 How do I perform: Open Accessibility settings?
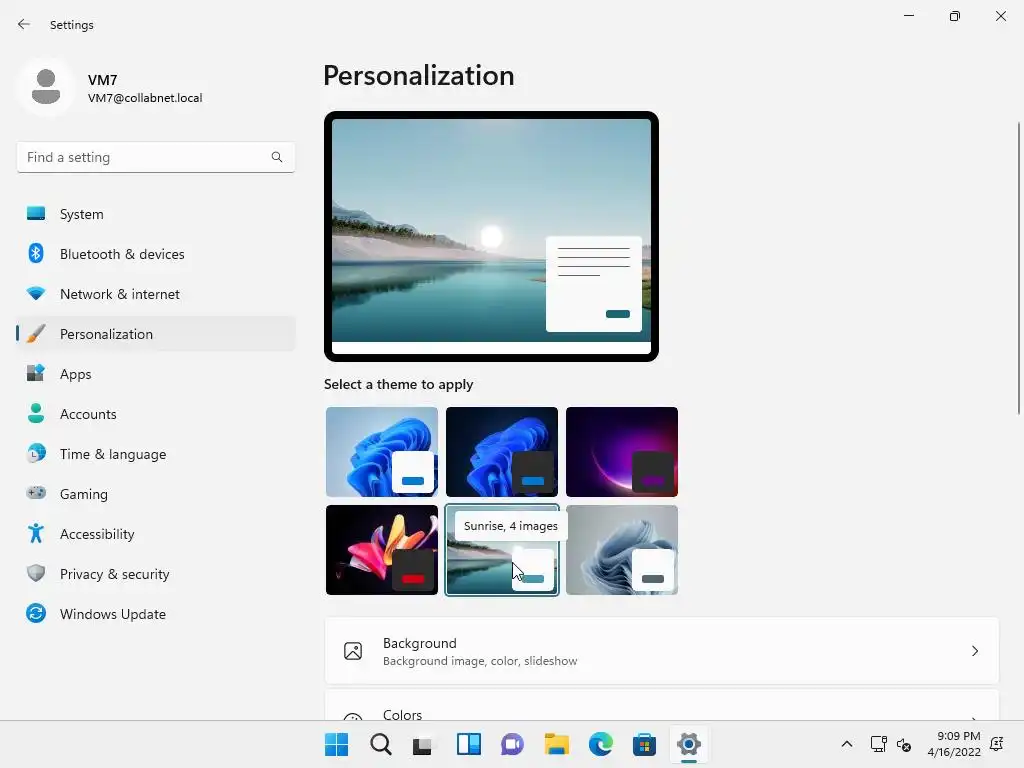[x=156, y=534]
